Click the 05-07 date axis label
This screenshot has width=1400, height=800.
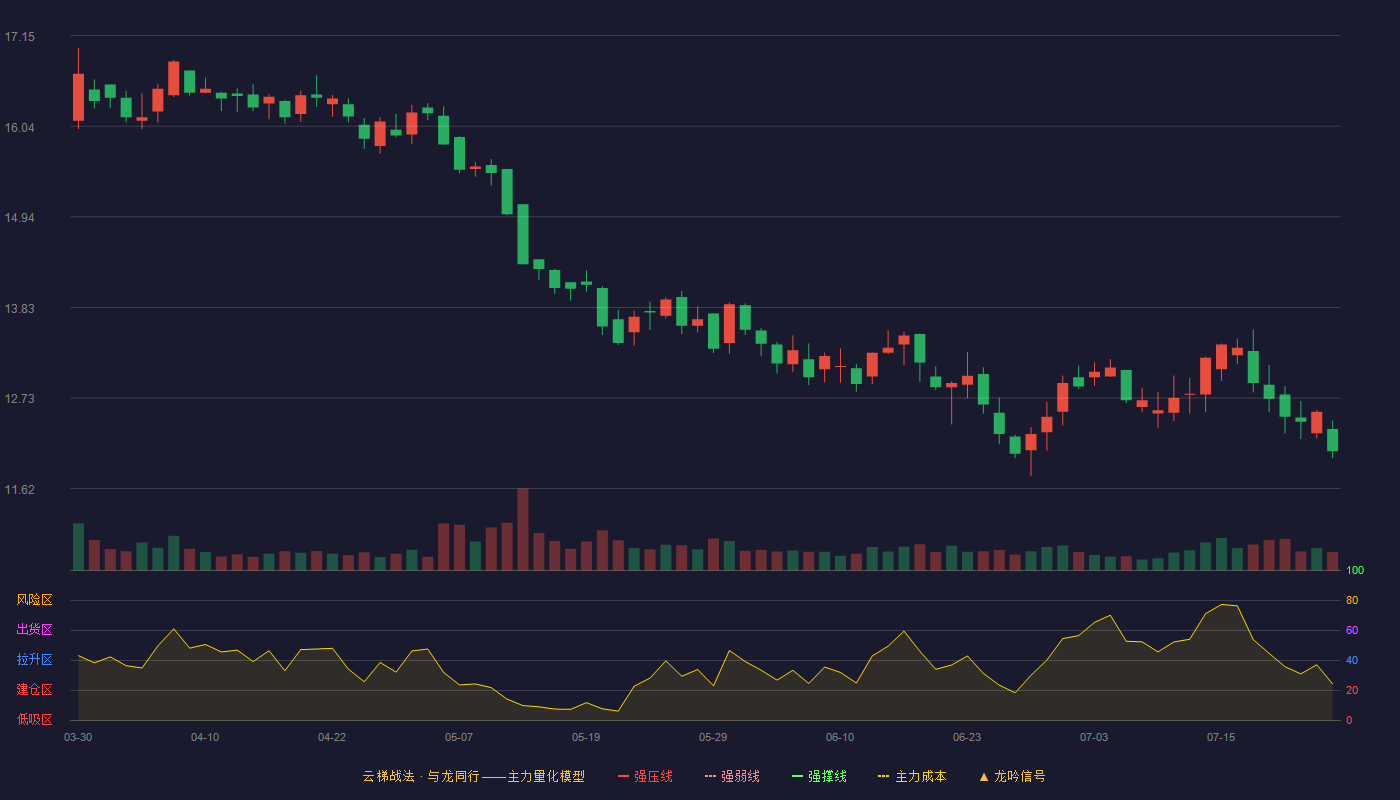pos(459,737)
